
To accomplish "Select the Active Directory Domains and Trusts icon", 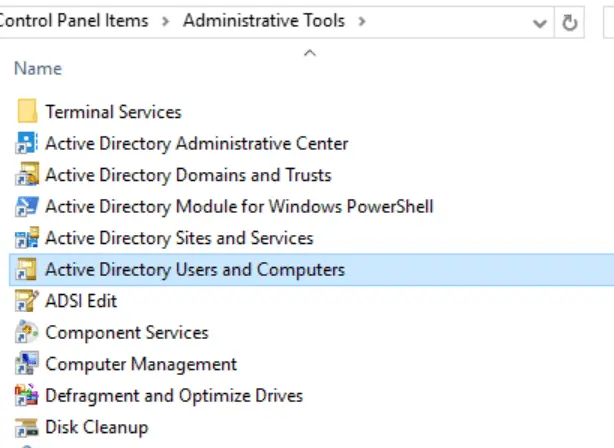I will (x=27, y=175).
